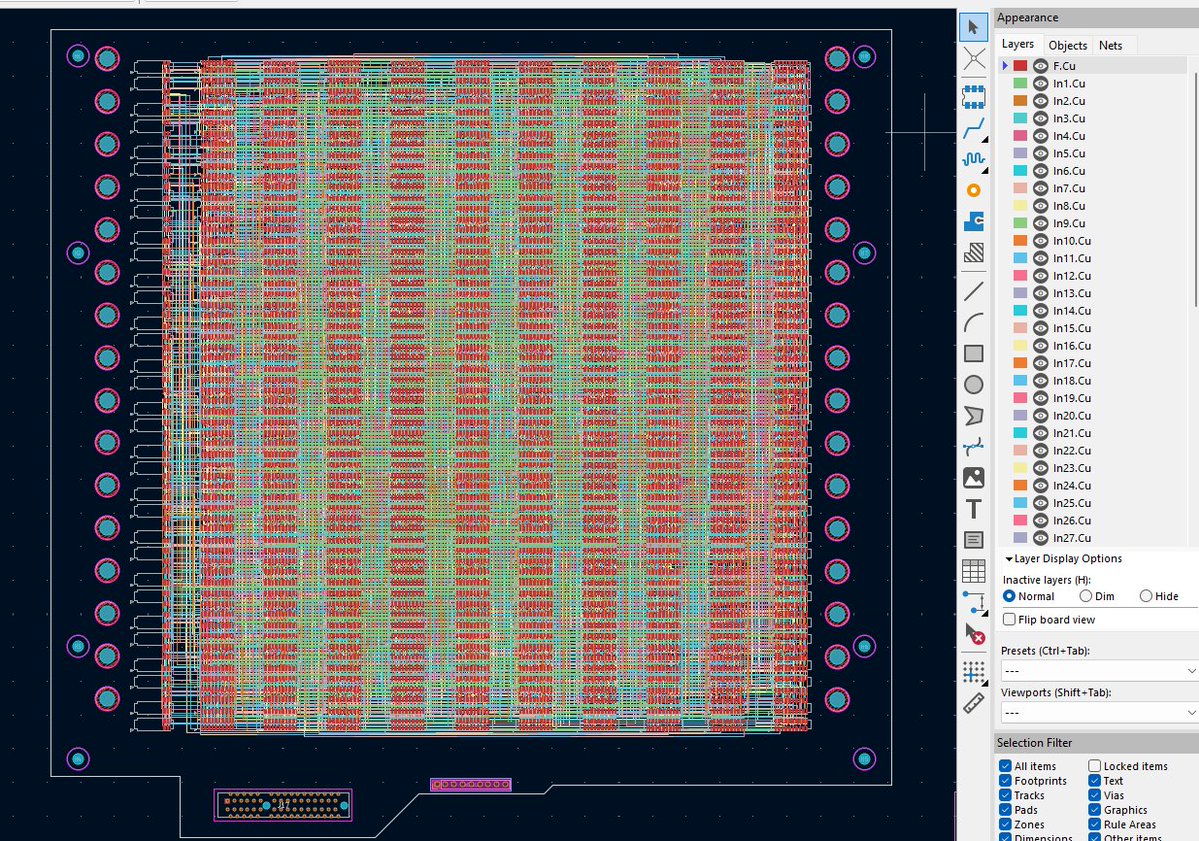Select the Draw Circle tool

[x=973, y=385]
